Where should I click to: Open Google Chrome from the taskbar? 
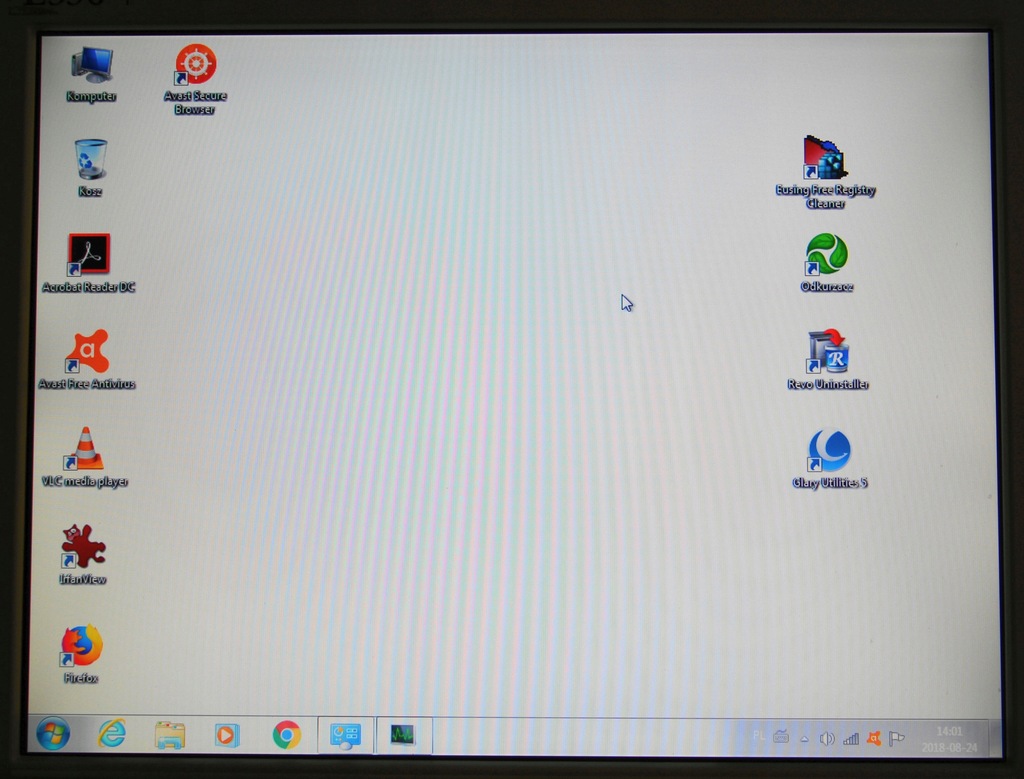[x=286, y=735]
